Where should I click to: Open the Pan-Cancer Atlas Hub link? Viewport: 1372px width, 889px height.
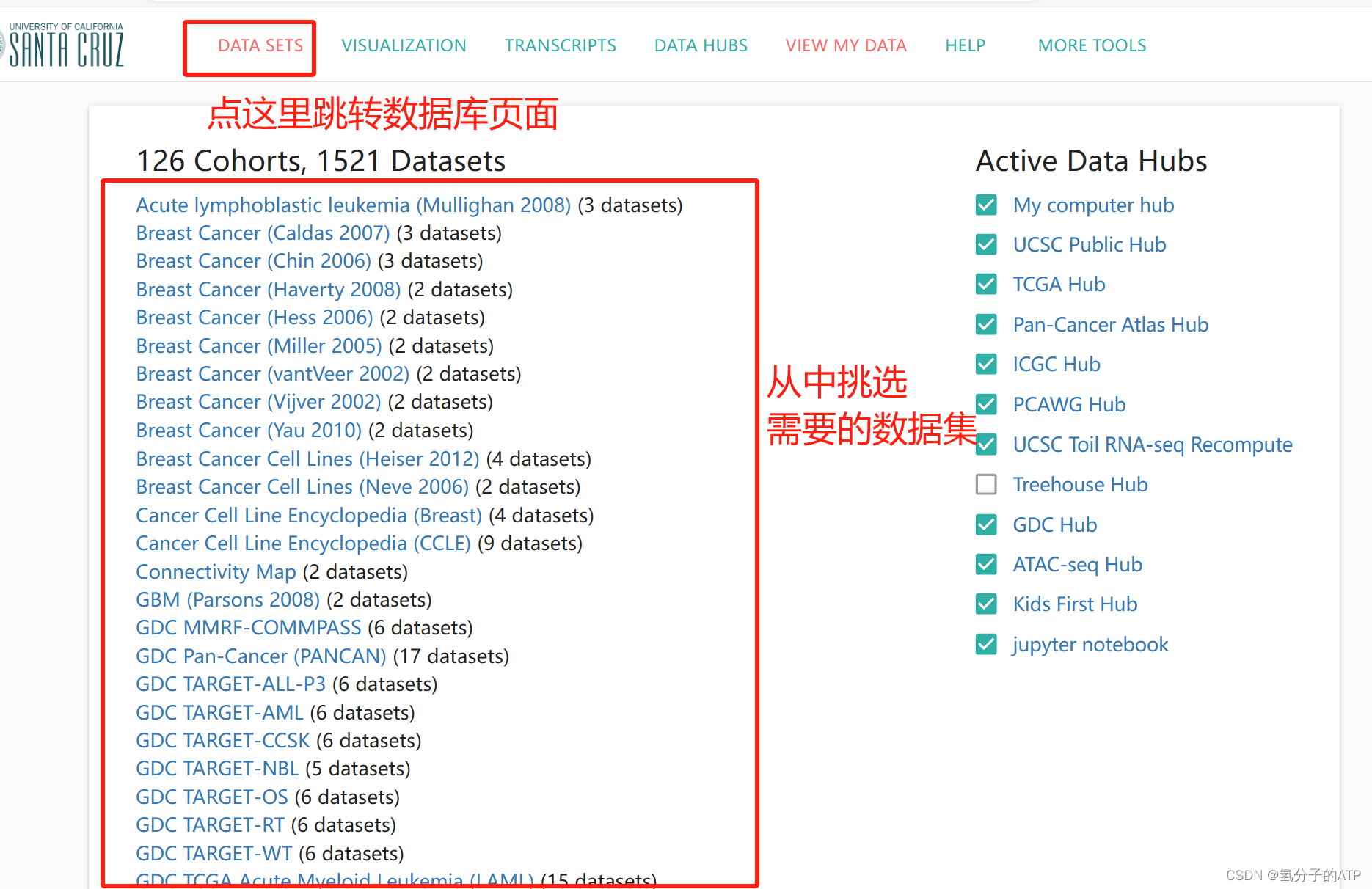pos(1110,324)
